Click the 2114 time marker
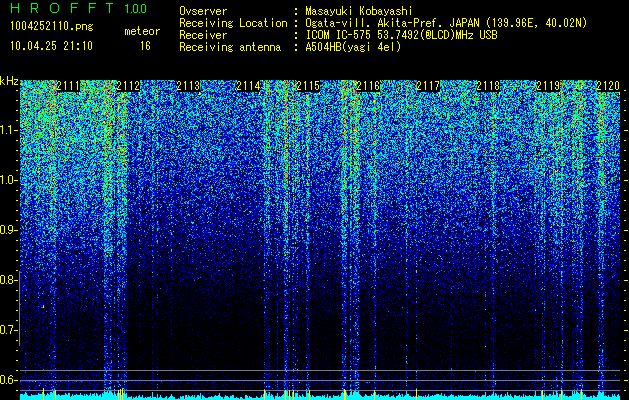The width and height of the screenshot is (629, 400). [248, 86]
